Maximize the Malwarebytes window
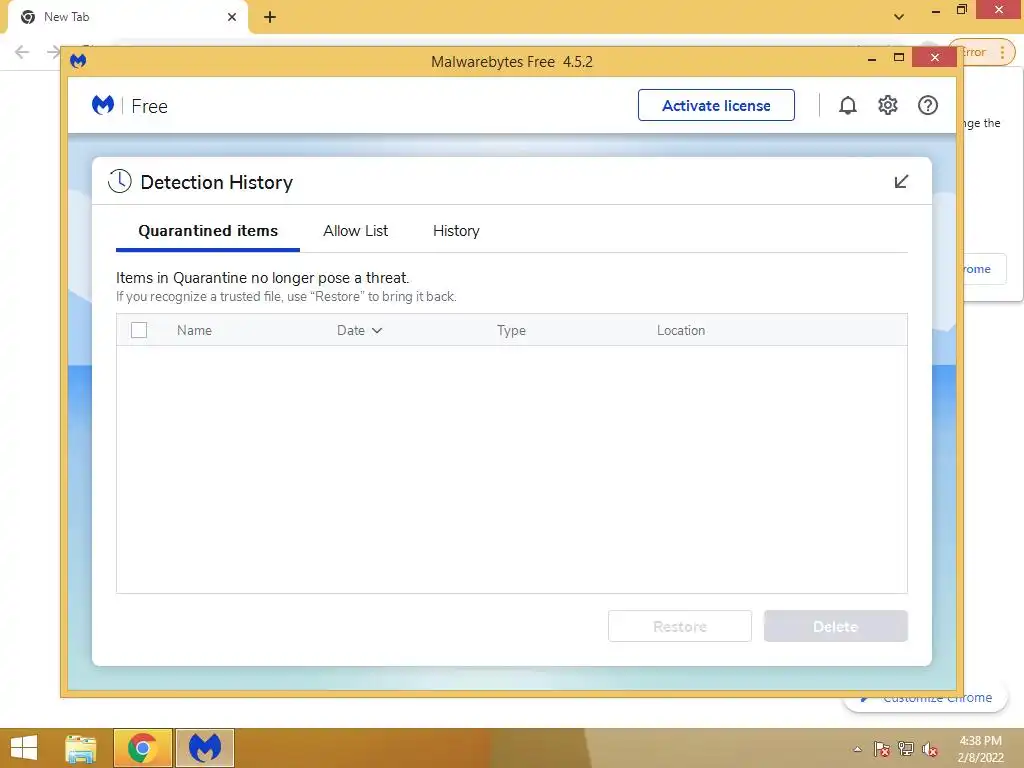Screen dimensions: 1024x768 pyautogui.click(x=899, y=57)
